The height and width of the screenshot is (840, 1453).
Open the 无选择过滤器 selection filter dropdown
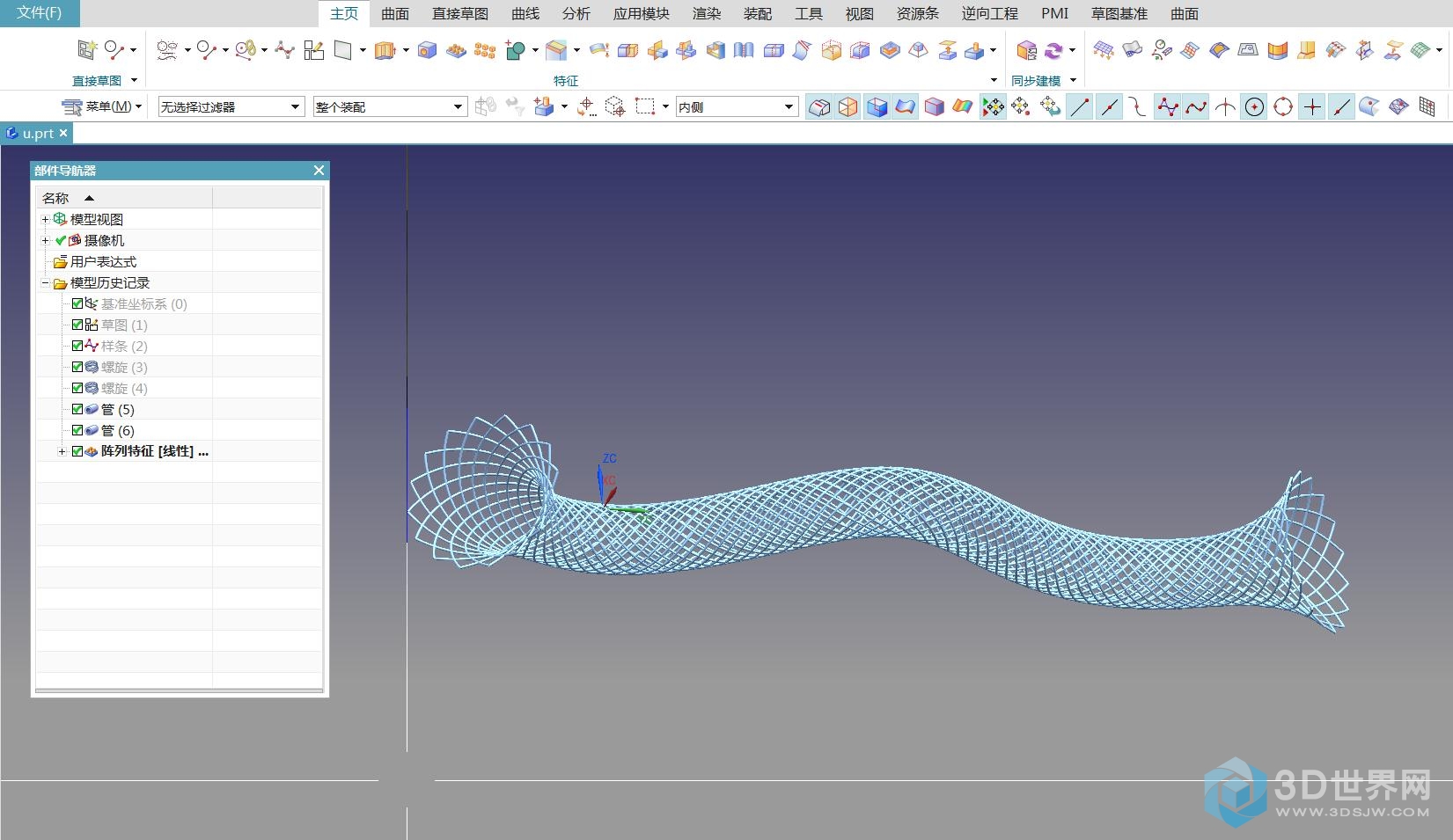[231, 106]
